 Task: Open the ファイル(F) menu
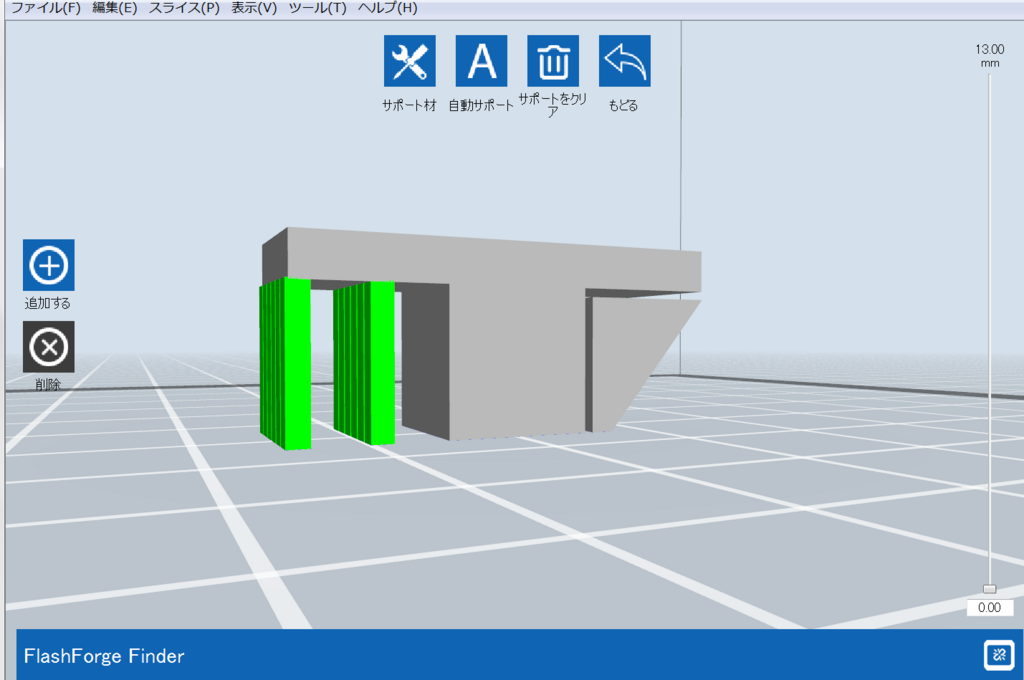point(46,8)
